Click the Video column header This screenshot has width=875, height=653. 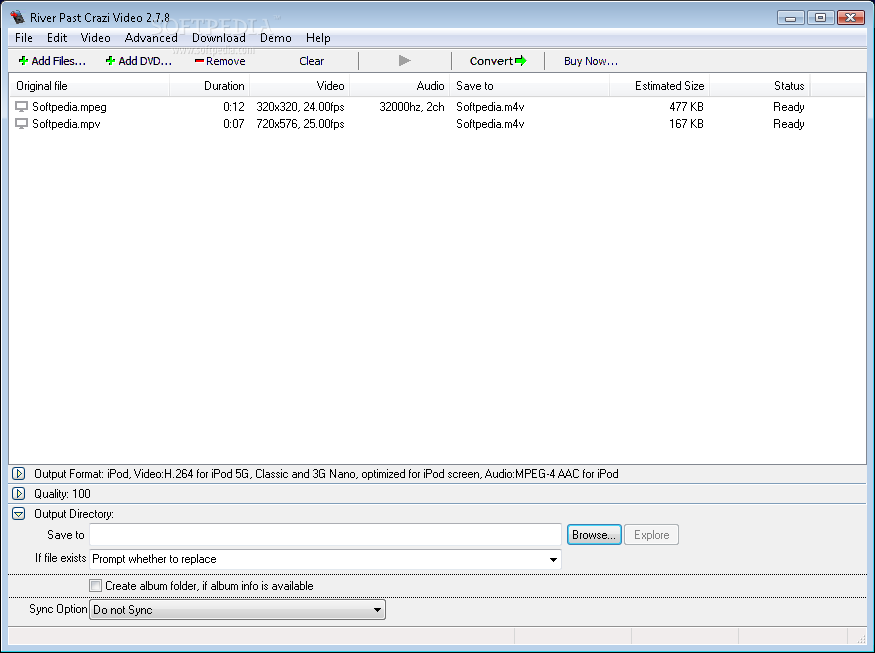pyautogui.click(x=300, y=86)
